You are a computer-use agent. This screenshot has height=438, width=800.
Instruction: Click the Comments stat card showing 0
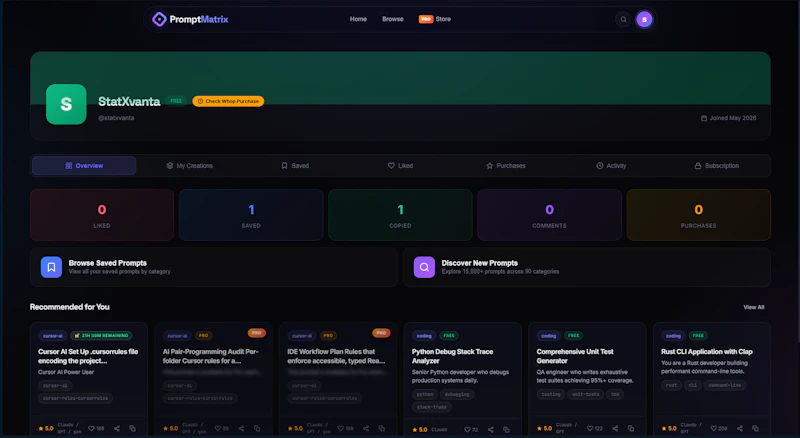(x=549, y=215)
